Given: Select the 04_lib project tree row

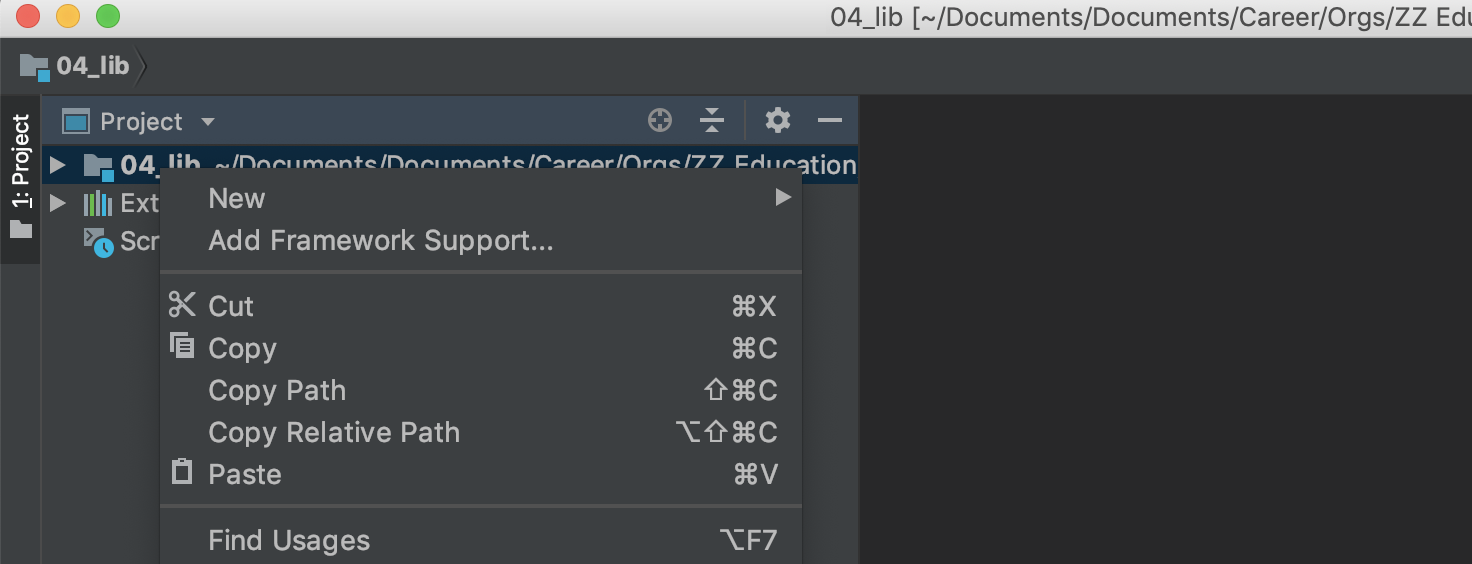Looking at the screenshot, I should (449, 165).
